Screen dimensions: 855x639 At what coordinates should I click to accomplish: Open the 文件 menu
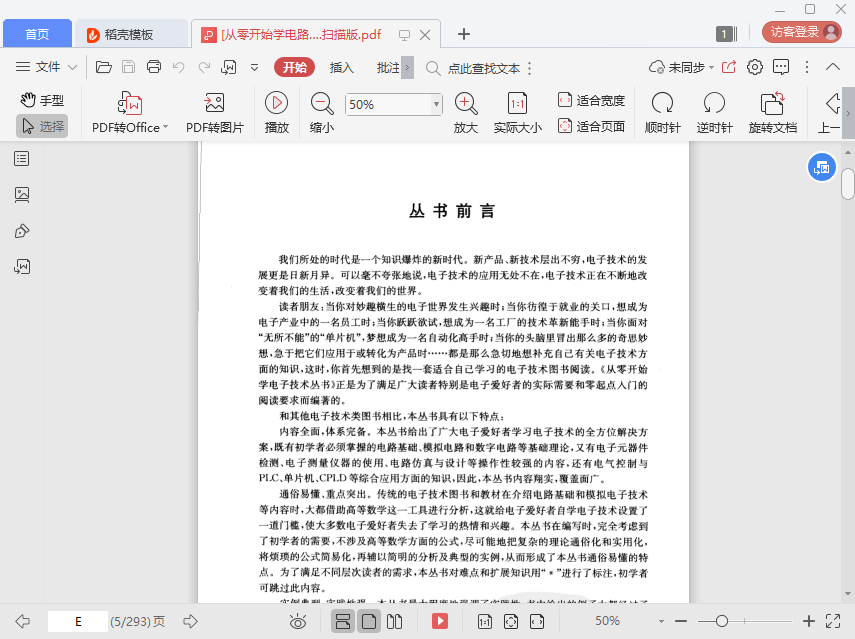pos(47,67)
